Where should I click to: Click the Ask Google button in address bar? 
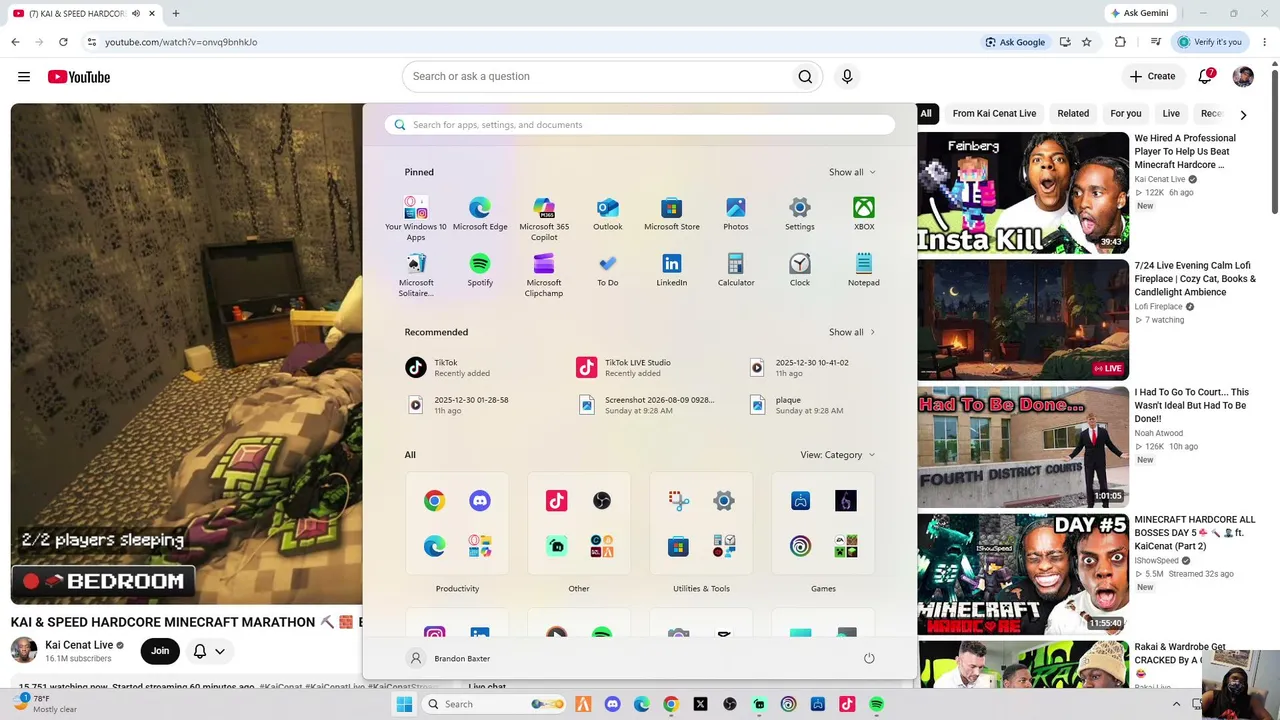[x=1015, y=42]
